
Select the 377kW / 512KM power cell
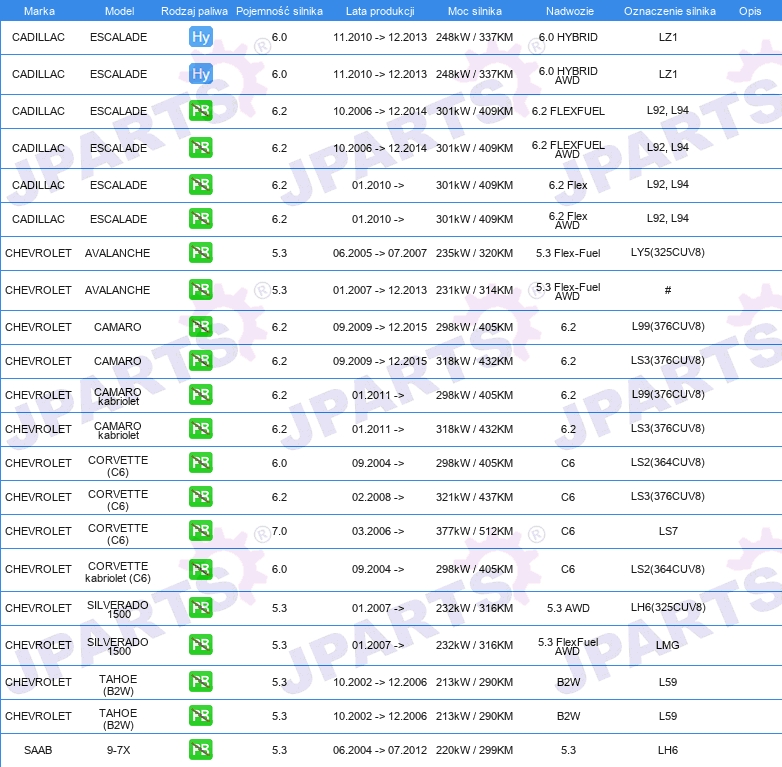pos(474,531)
